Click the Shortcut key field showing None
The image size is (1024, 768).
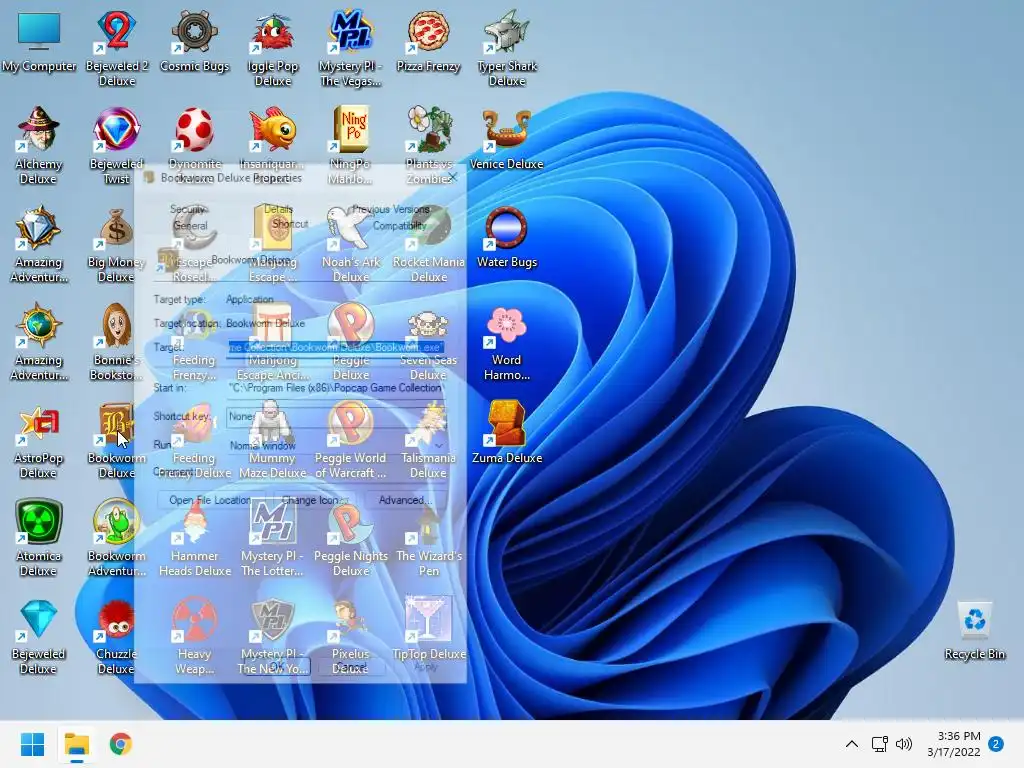(x=336, y=416)
